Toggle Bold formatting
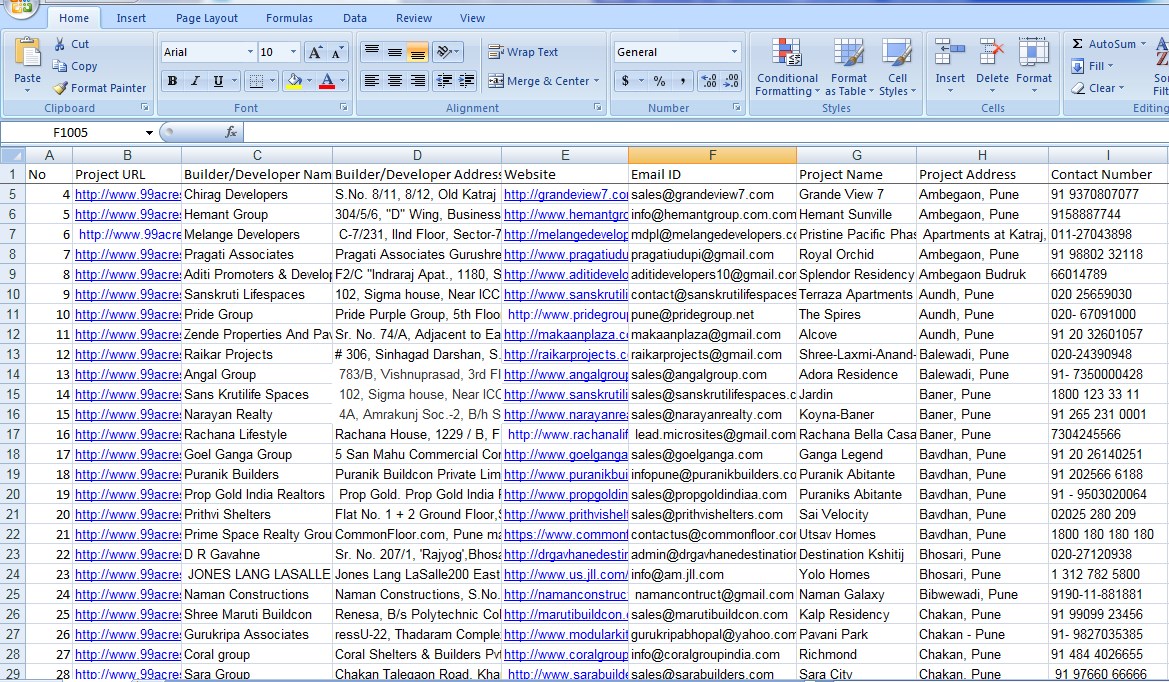Viewport: 1169px width, 682px height. 172,80
